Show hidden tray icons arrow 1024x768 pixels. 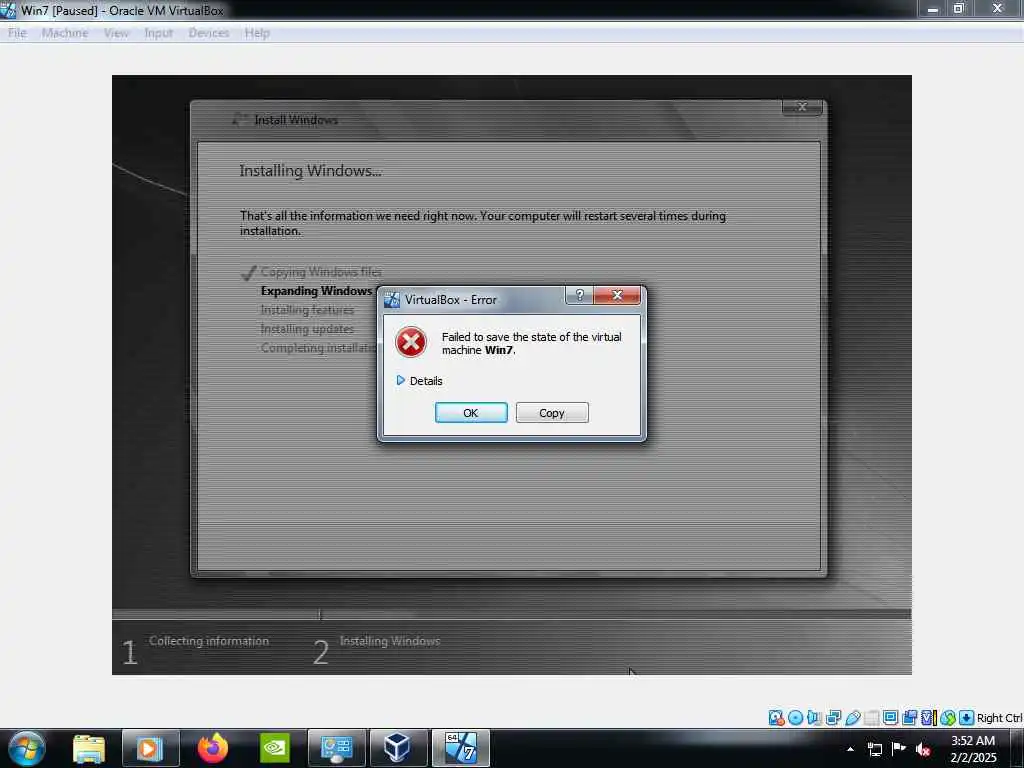point(850,749)
